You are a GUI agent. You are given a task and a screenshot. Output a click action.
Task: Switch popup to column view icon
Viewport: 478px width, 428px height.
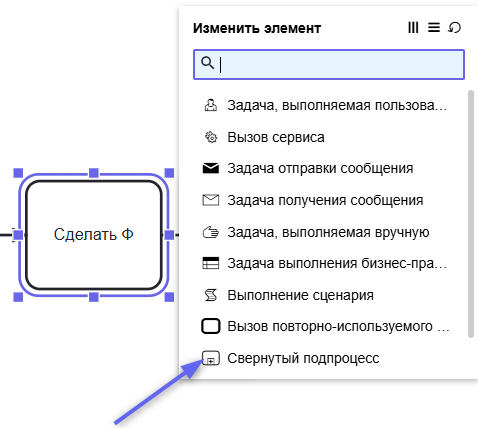coord(413,27)
